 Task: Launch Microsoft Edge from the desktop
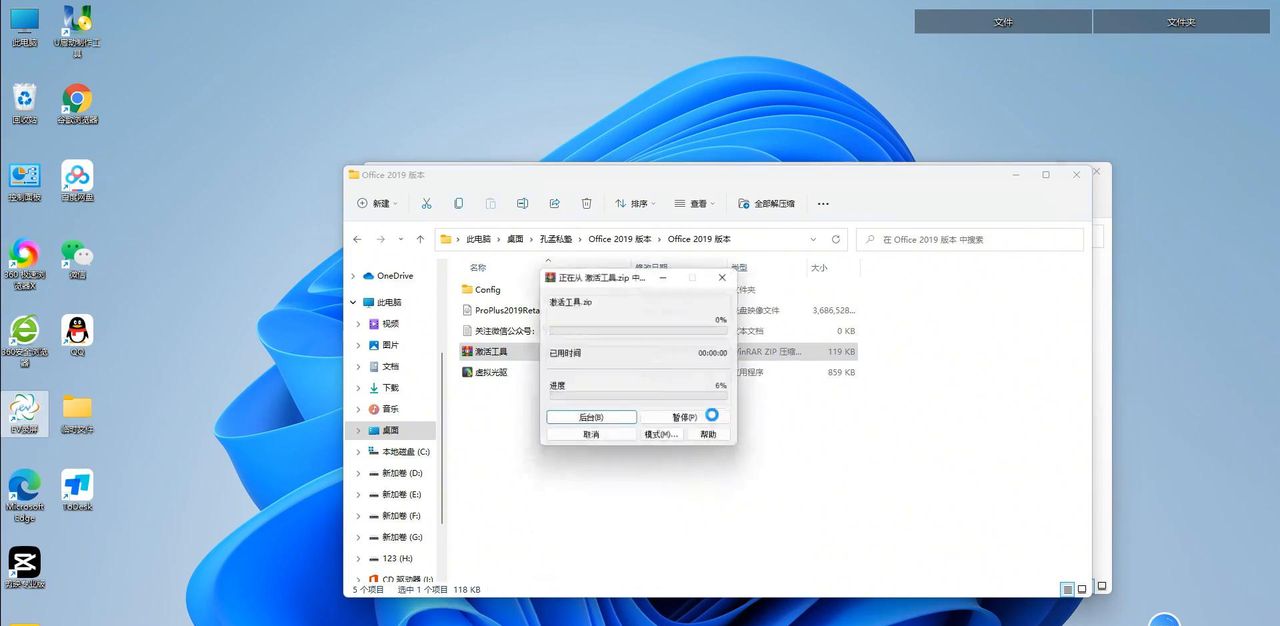coord(24,496)
